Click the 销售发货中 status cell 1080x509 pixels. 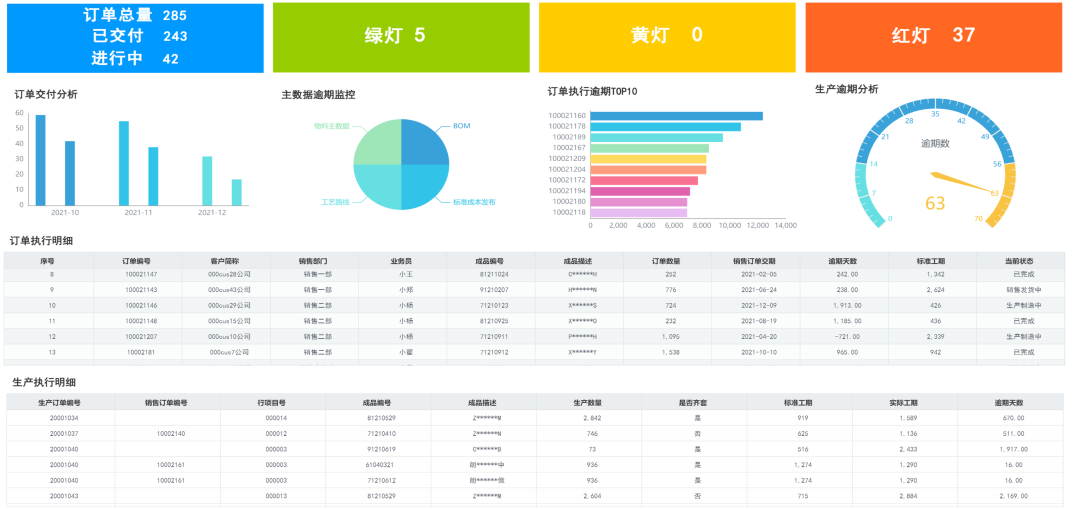point(1024,290)
